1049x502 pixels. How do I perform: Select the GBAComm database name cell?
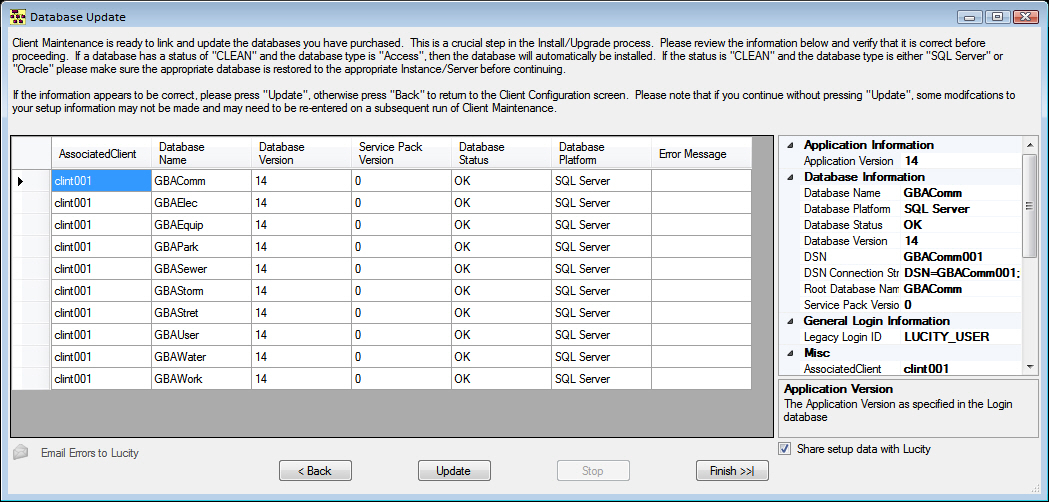[201, 181]
